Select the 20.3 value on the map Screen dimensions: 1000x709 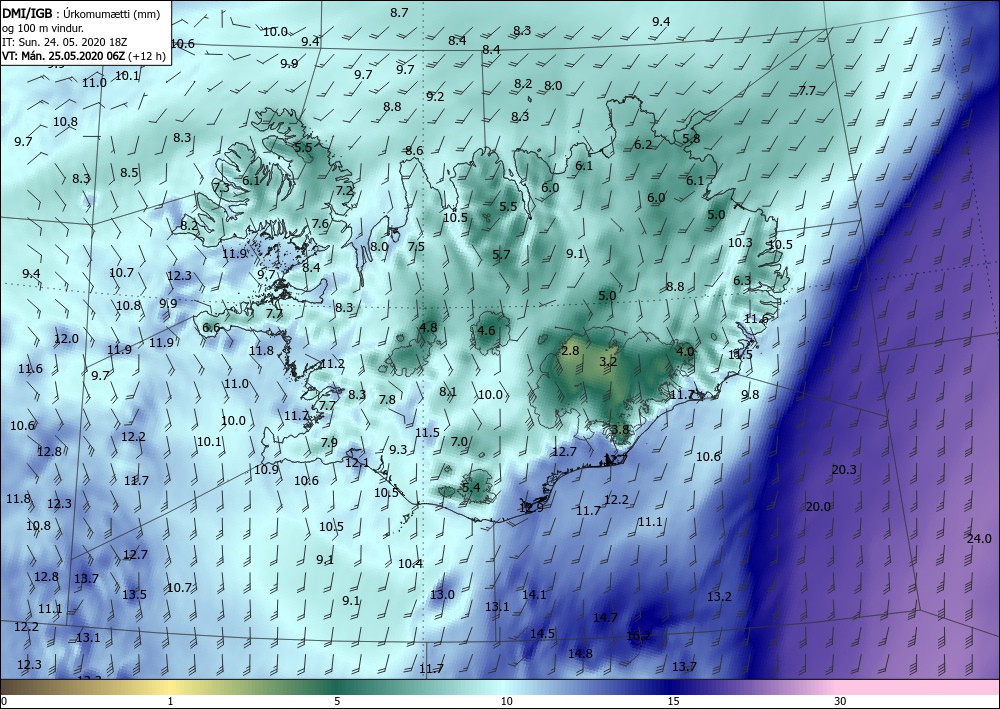(x=844, y=470)
